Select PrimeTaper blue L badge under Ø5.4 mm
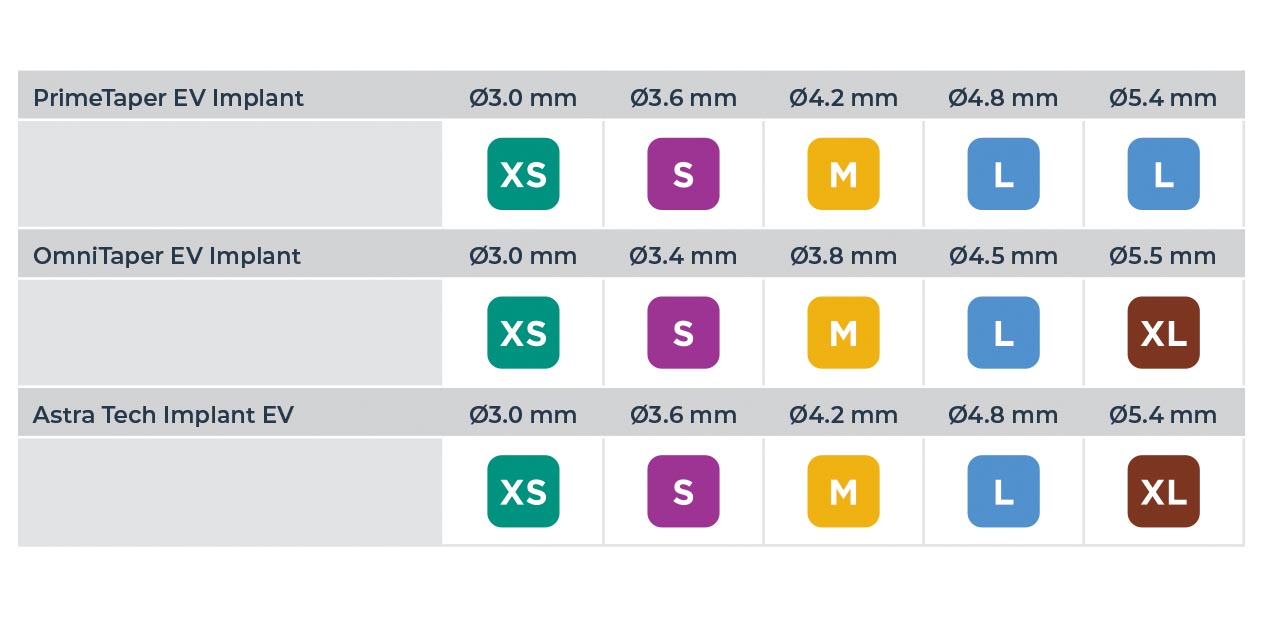Viewport: 1280px width, 640px height. click(1163, 174)
